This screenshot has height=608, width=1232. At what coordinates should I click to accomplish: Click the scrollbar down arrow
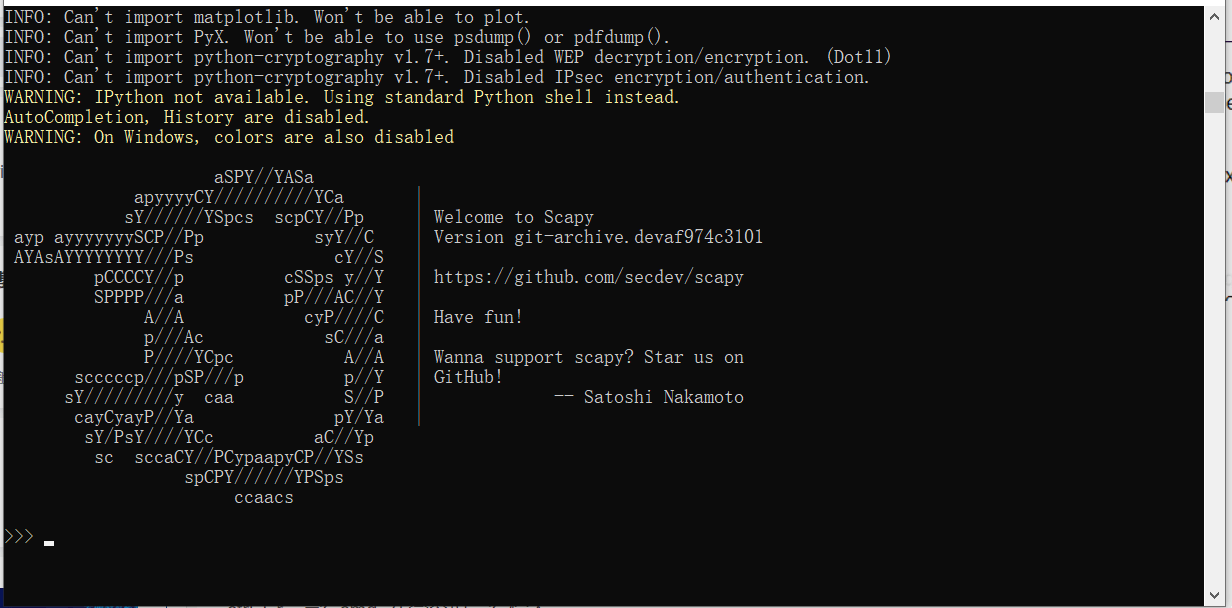(x=1214, y=594)
